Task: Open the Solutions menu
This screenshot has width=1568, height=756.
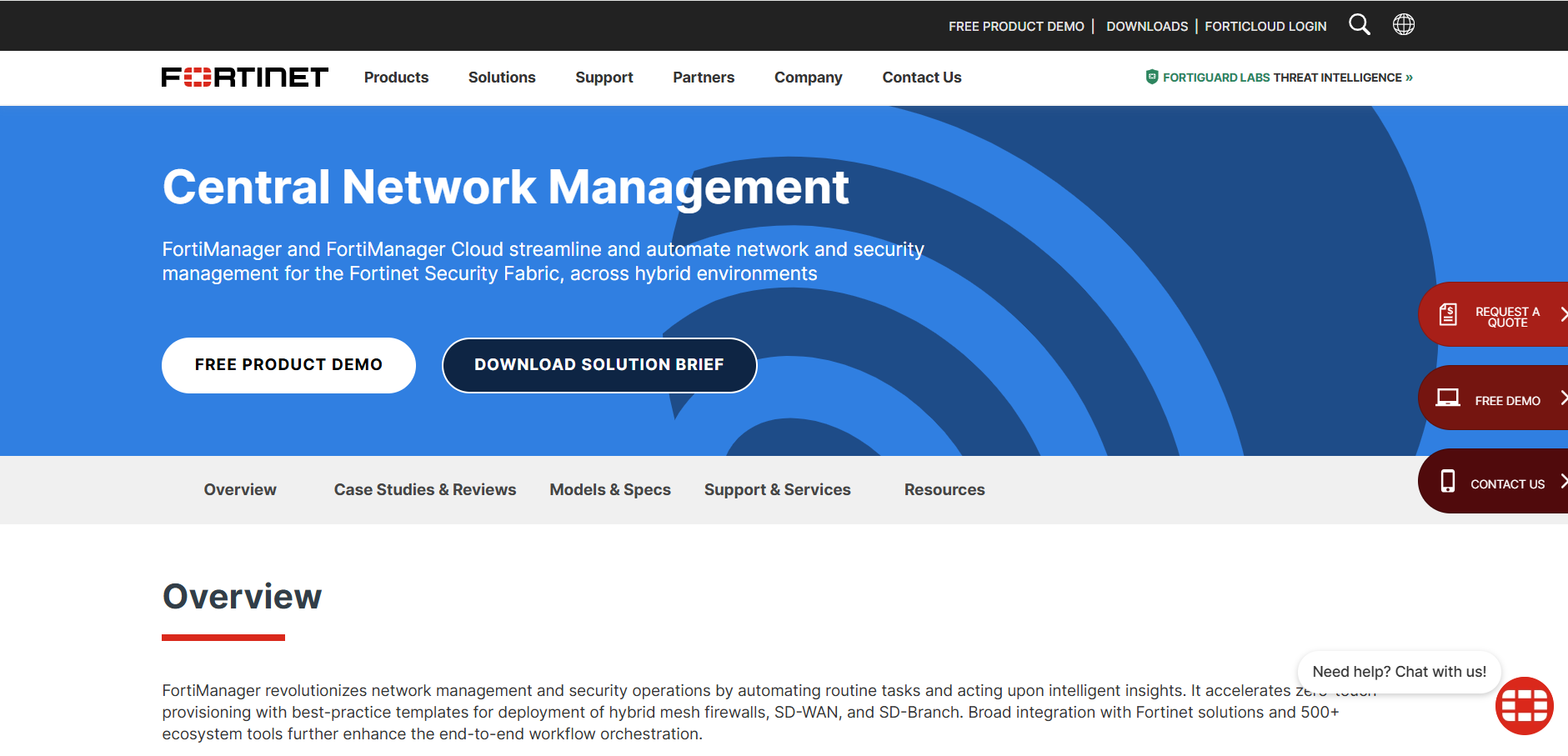Action: [502, 78]
